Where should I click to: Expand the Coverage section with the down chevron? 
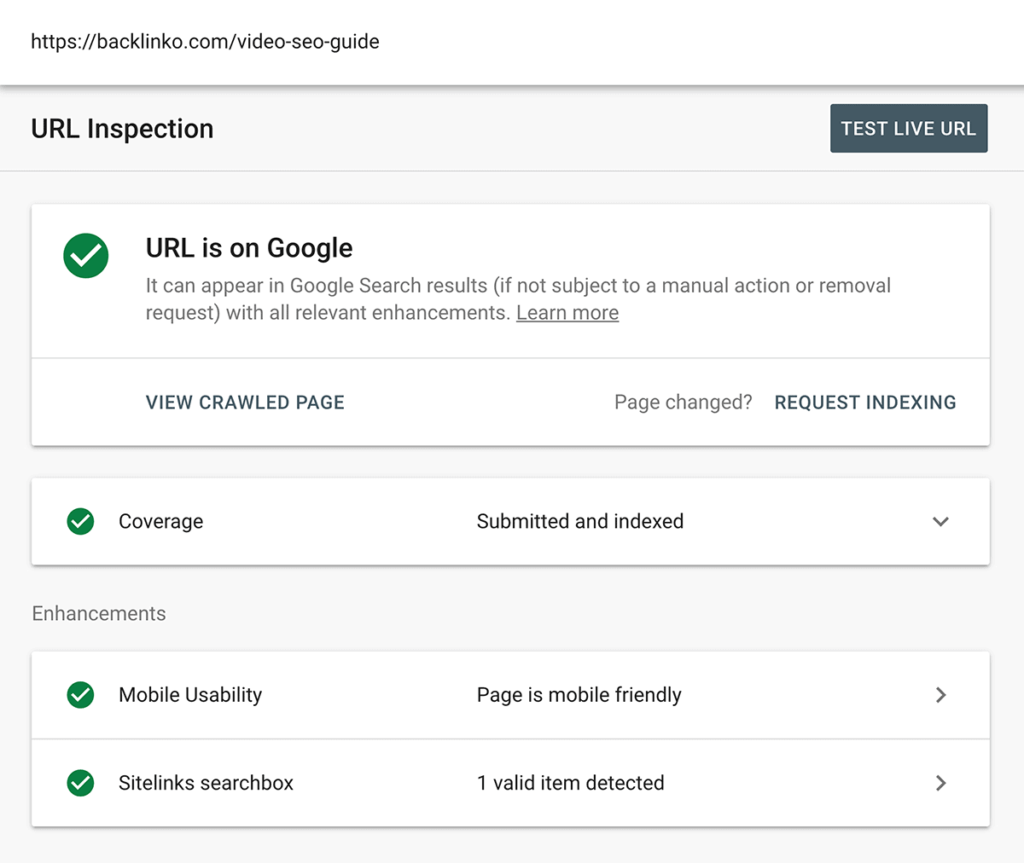pyautogui.click(x=940, y=521)
